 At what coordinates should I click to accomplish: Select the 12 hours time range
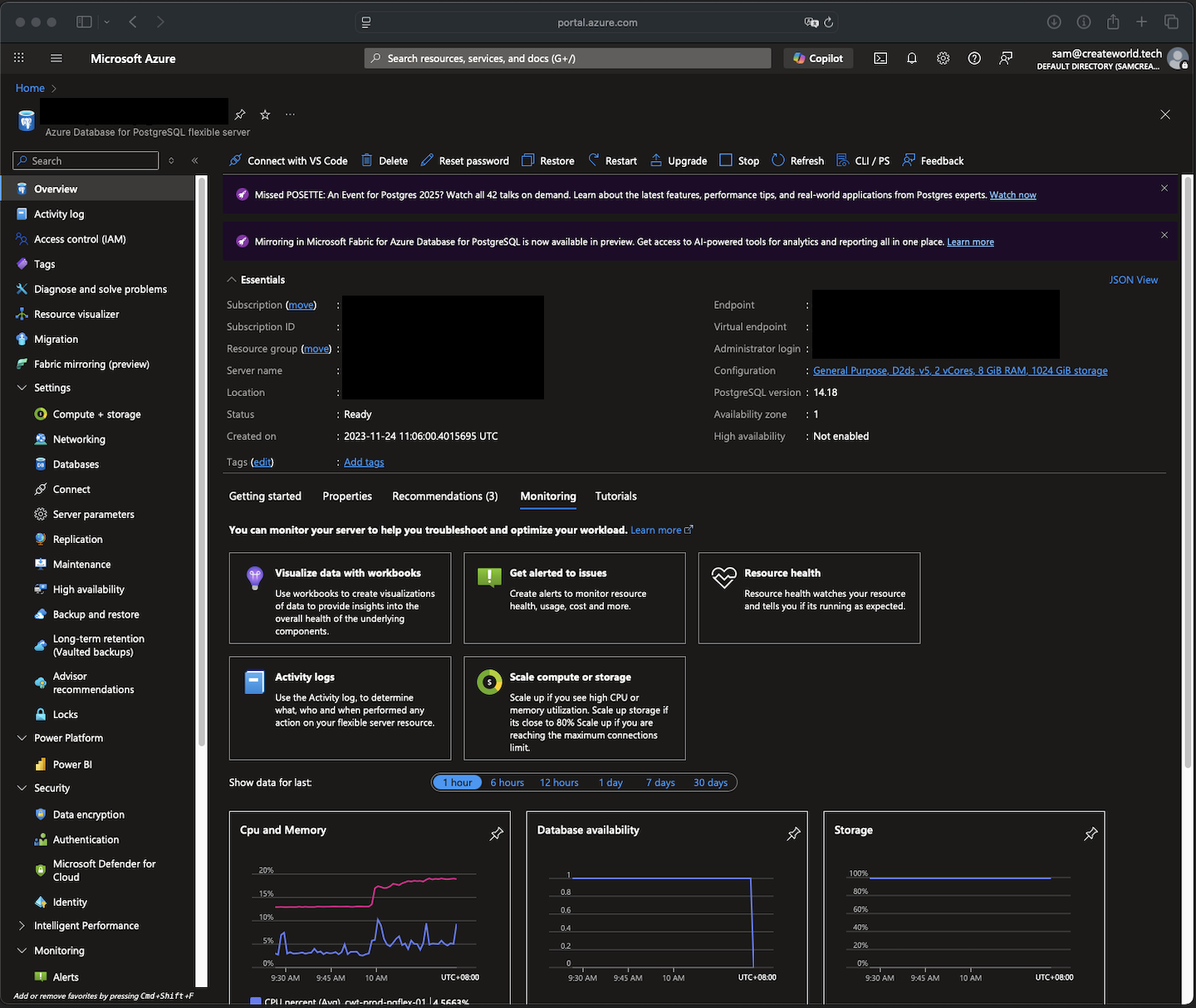tap(559, 782)
